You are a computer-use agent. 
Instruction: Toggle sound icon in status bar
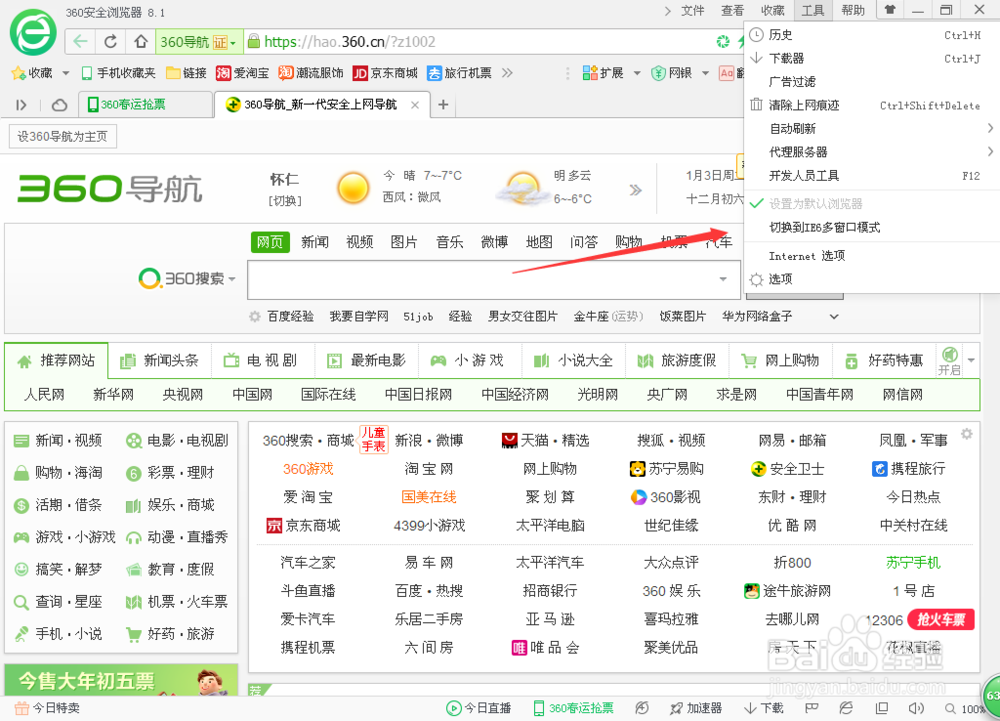pos(916,708)
